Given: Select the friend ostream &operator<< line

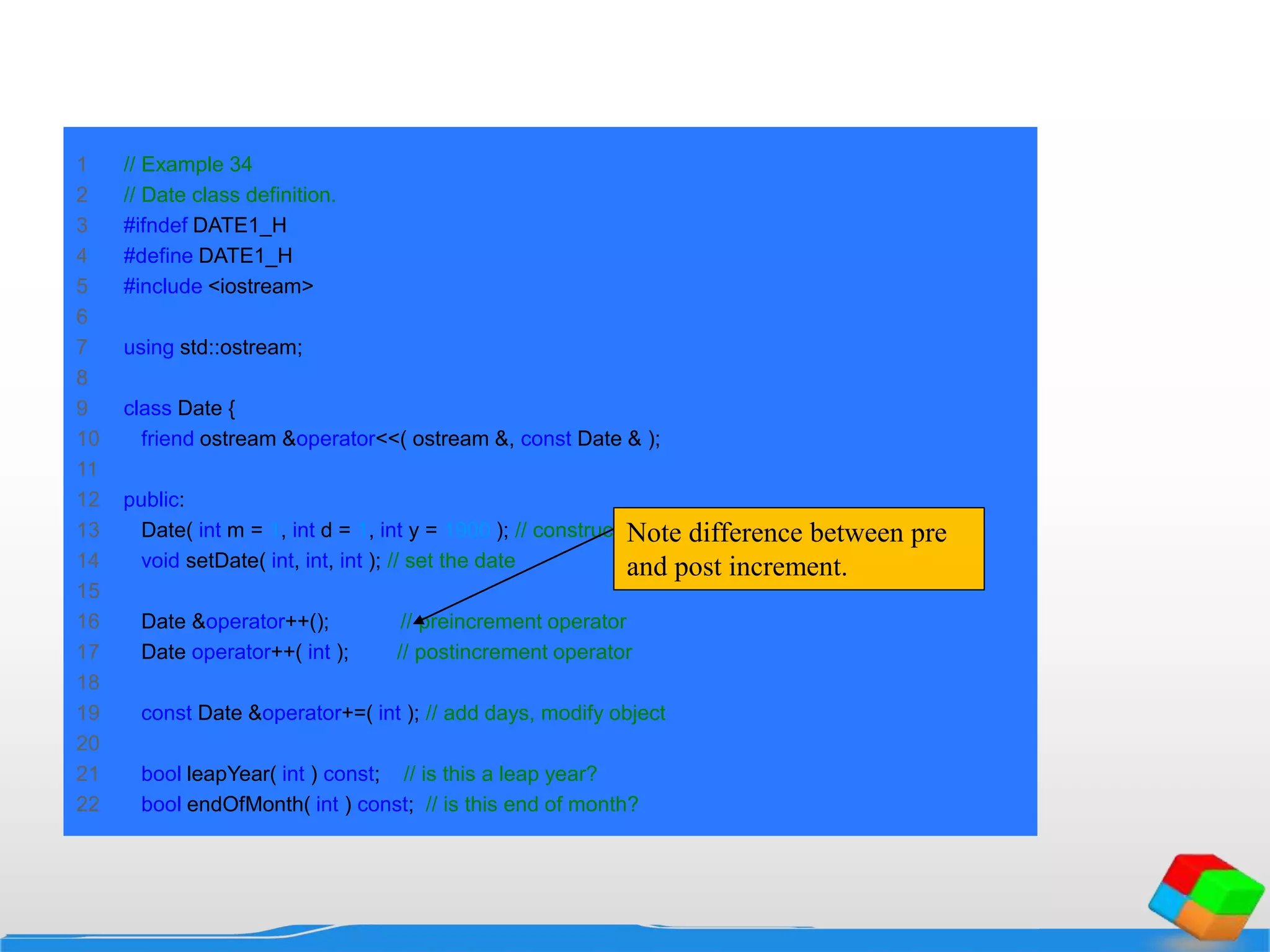Looking at the screenshot, I should pyautogui.click(x=401, y=439).
